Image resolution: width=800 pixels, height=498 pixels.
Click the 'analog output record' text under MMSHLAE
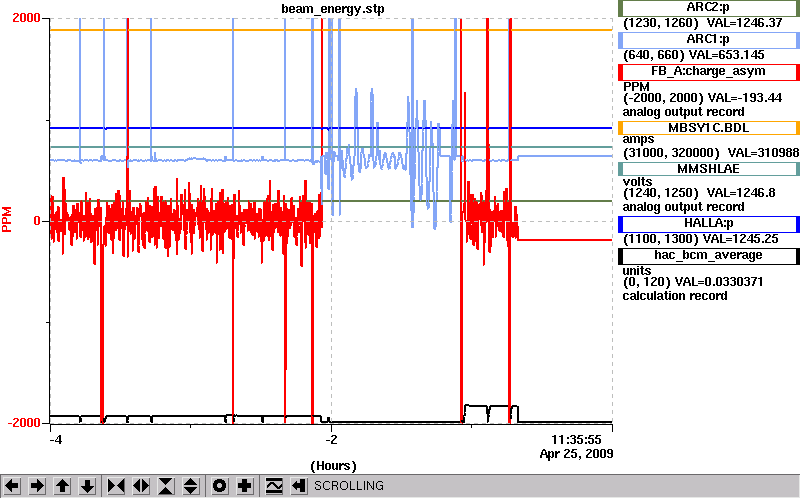[684, 207]
